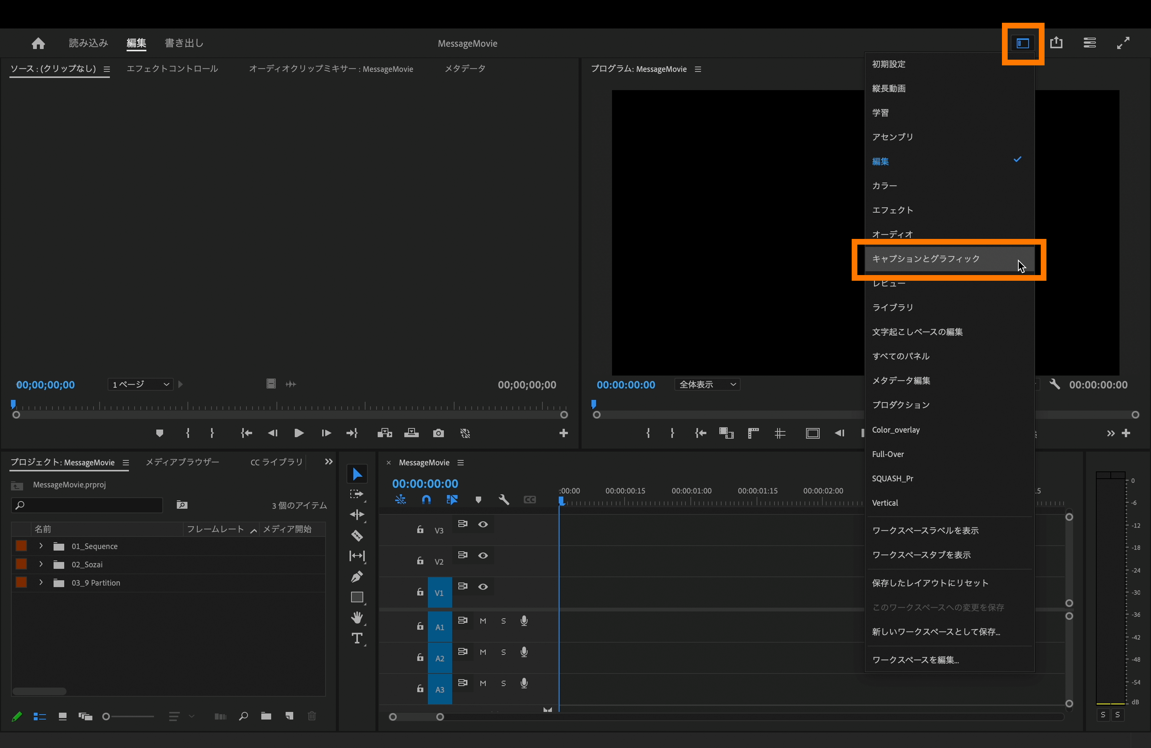Click the timeline playhead marker
Image resolution: width=1151 pixels, height=748 pixels.
(562, 500)
